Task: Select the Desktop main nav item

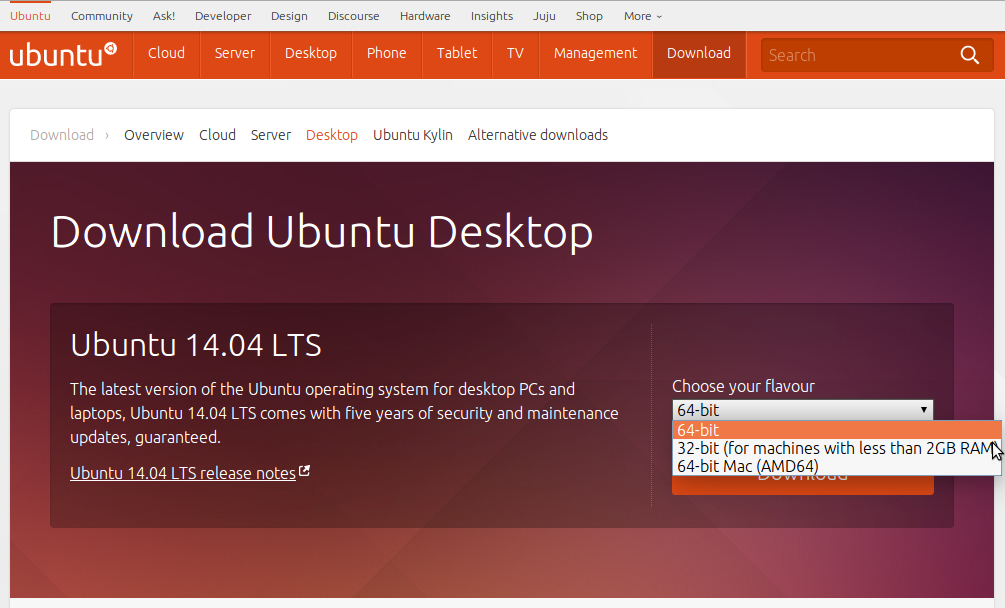Action: 311,53
